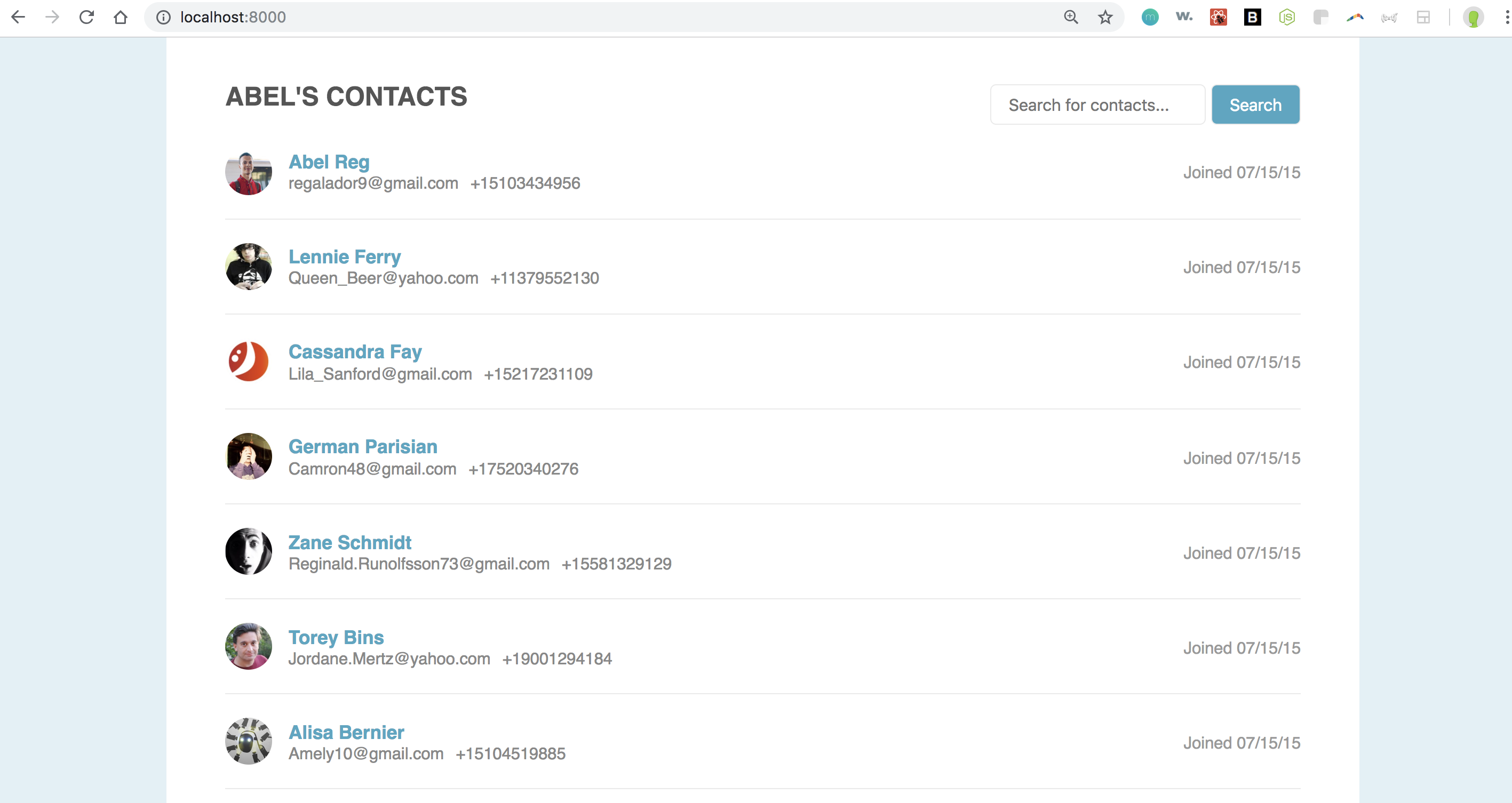Reload the localhost page

(86, 17)
